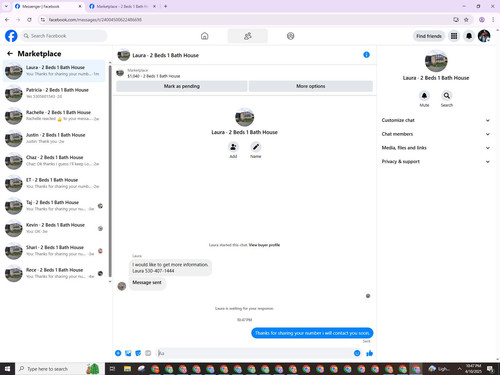
Task: Click the Add people icon in chat
Action: coord(233,147)
